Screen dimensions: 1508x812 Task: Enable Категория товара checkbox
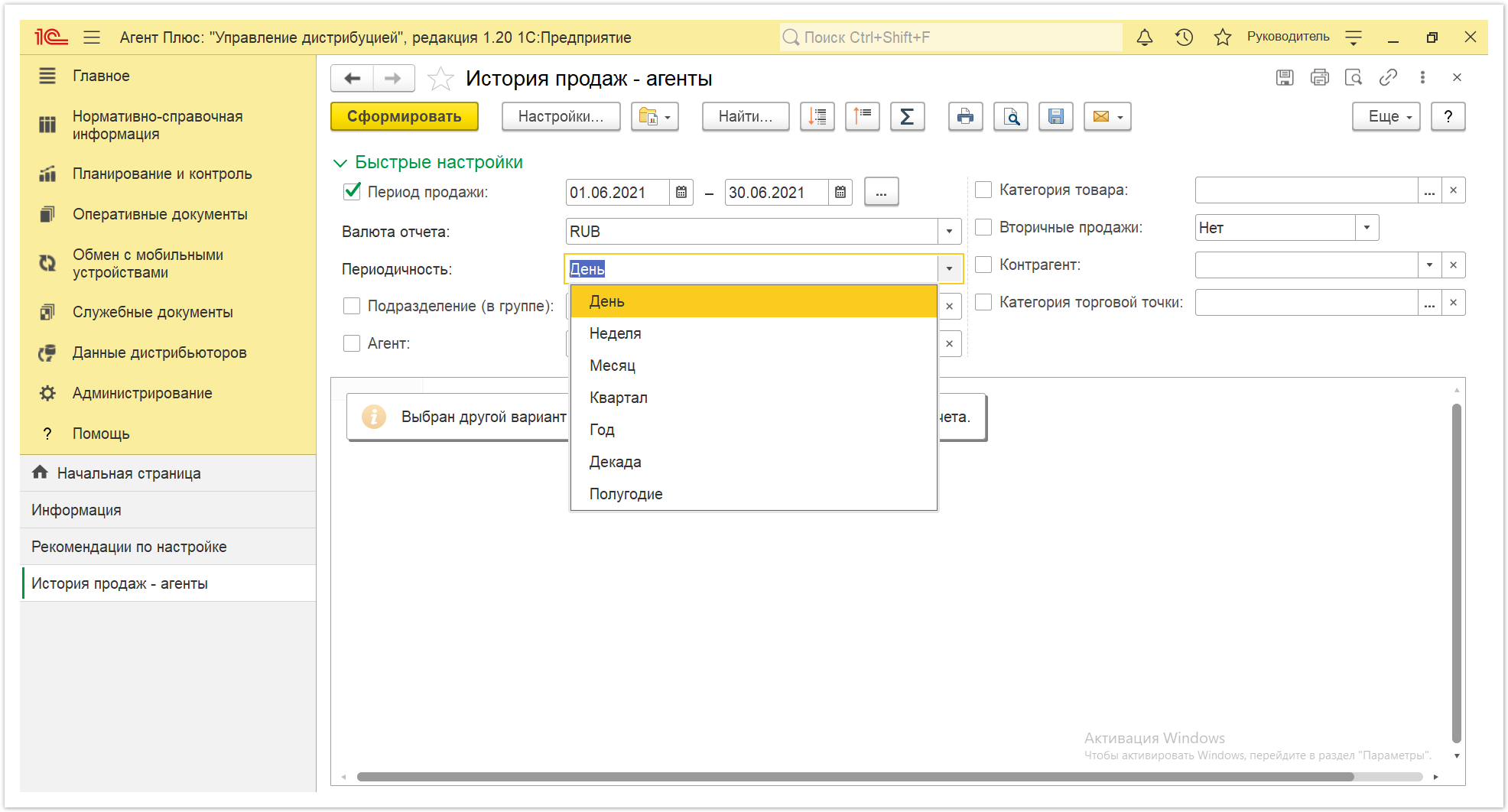[983, 190]
